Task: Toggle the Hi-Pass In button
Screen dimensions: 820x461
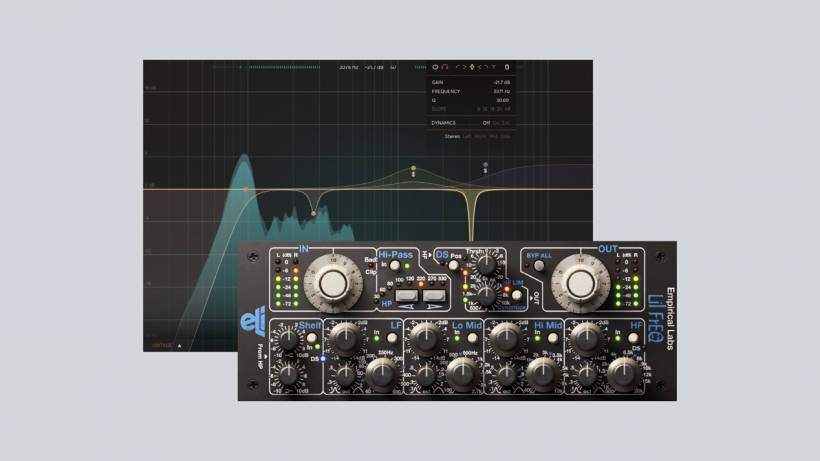Action: 395,265
